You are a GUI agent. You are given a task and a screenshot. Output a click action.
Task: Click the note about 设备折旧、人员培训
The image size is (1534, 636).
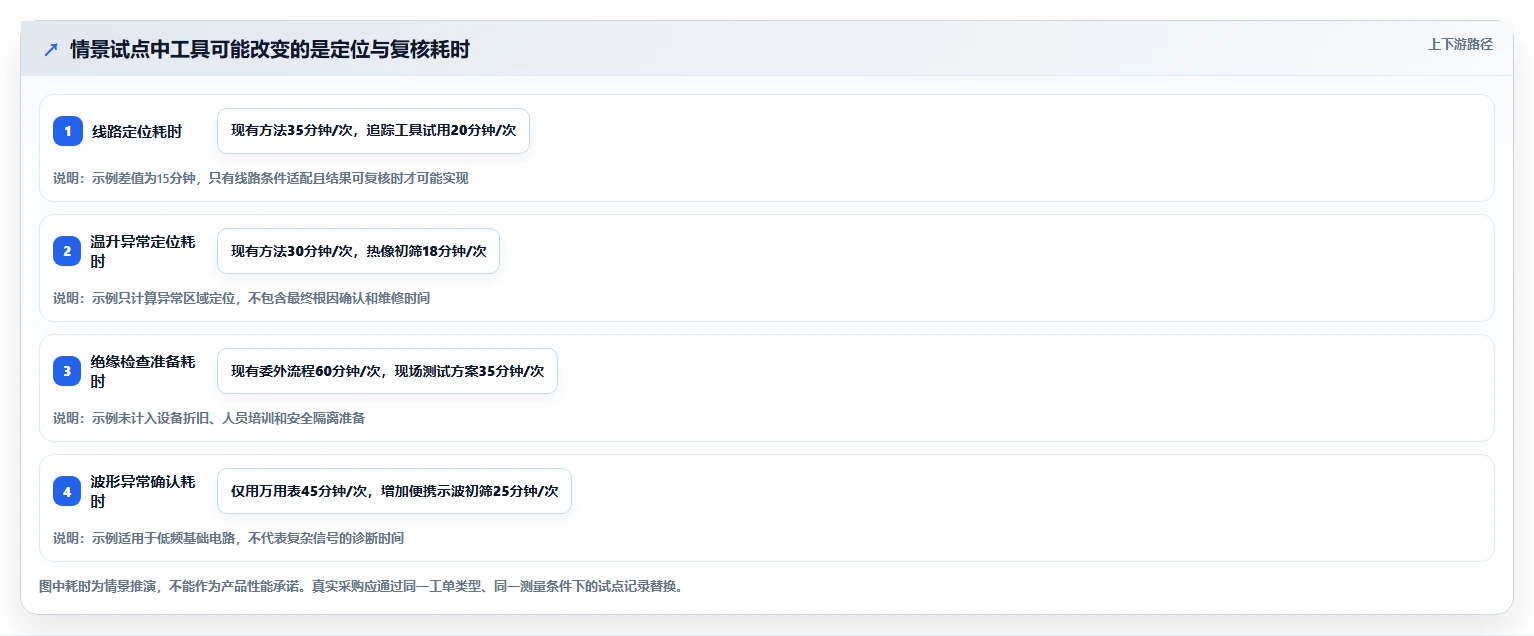click(209, 418)
